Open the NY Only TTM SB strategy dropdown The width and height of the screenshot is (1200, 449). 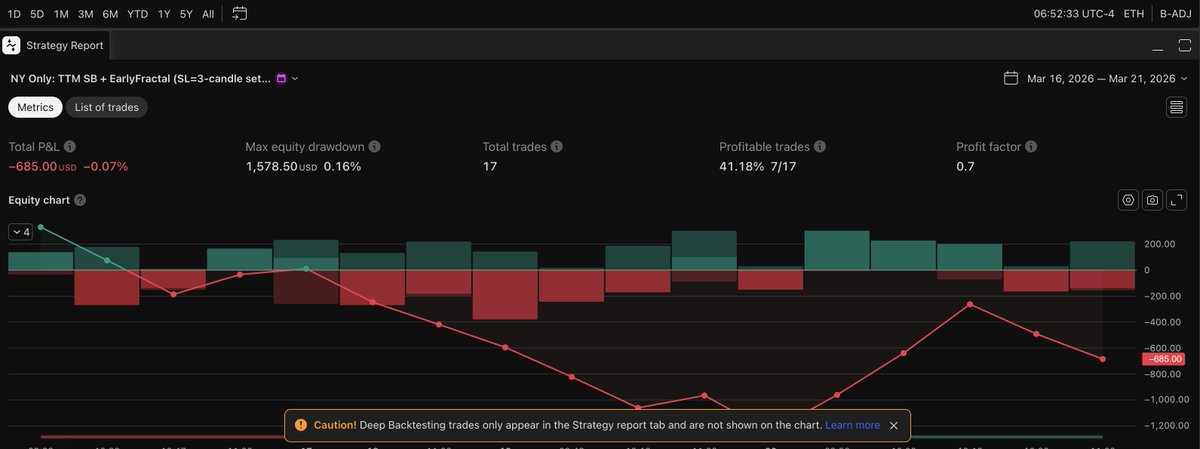click(154, 78)
